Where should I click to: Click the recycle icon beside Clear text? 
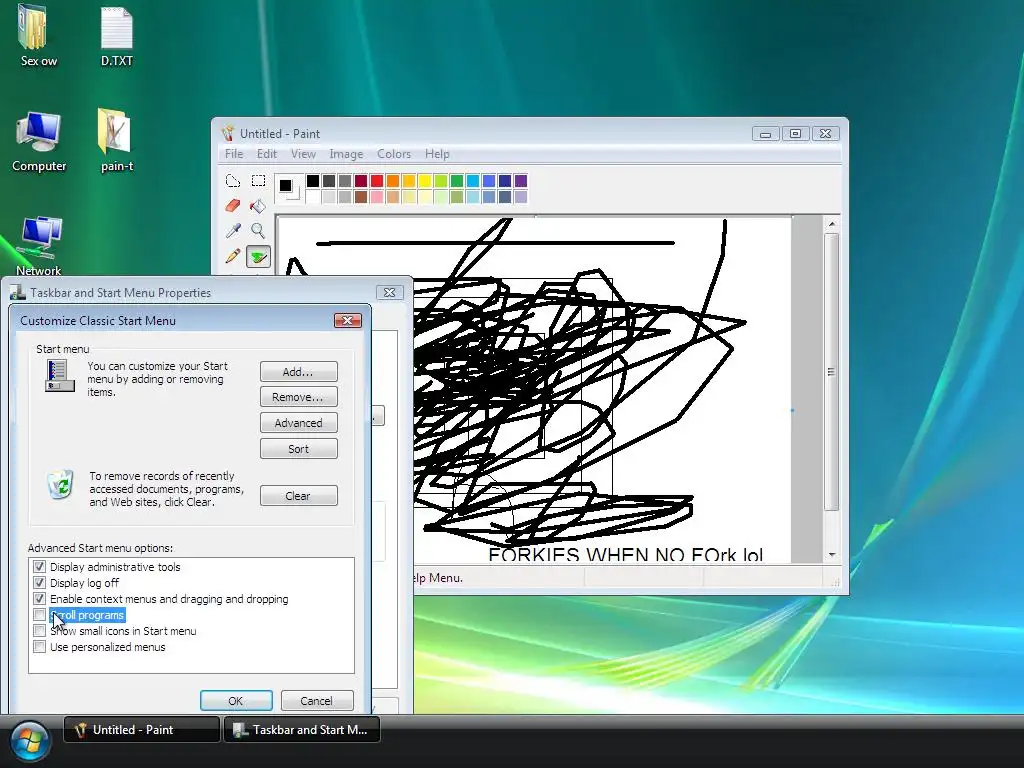point(61,485)
